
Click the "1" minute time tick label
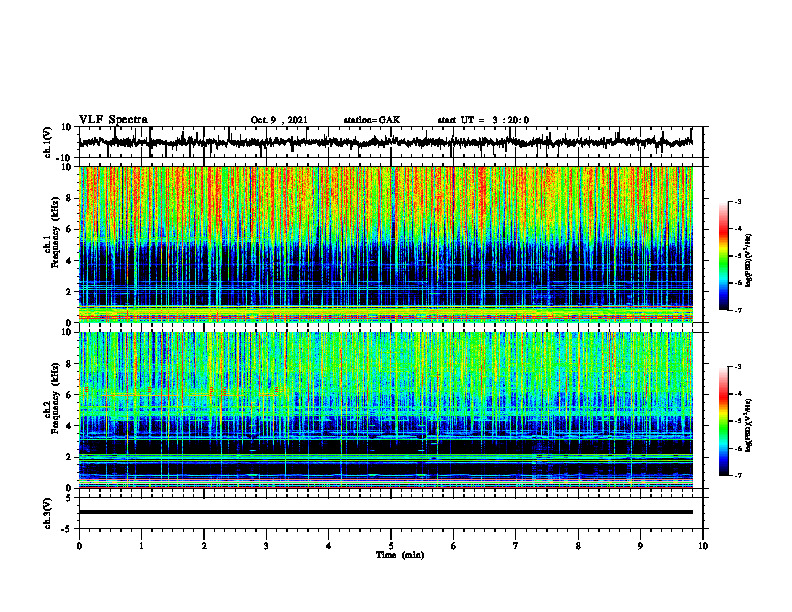click(x=141, y=546)
